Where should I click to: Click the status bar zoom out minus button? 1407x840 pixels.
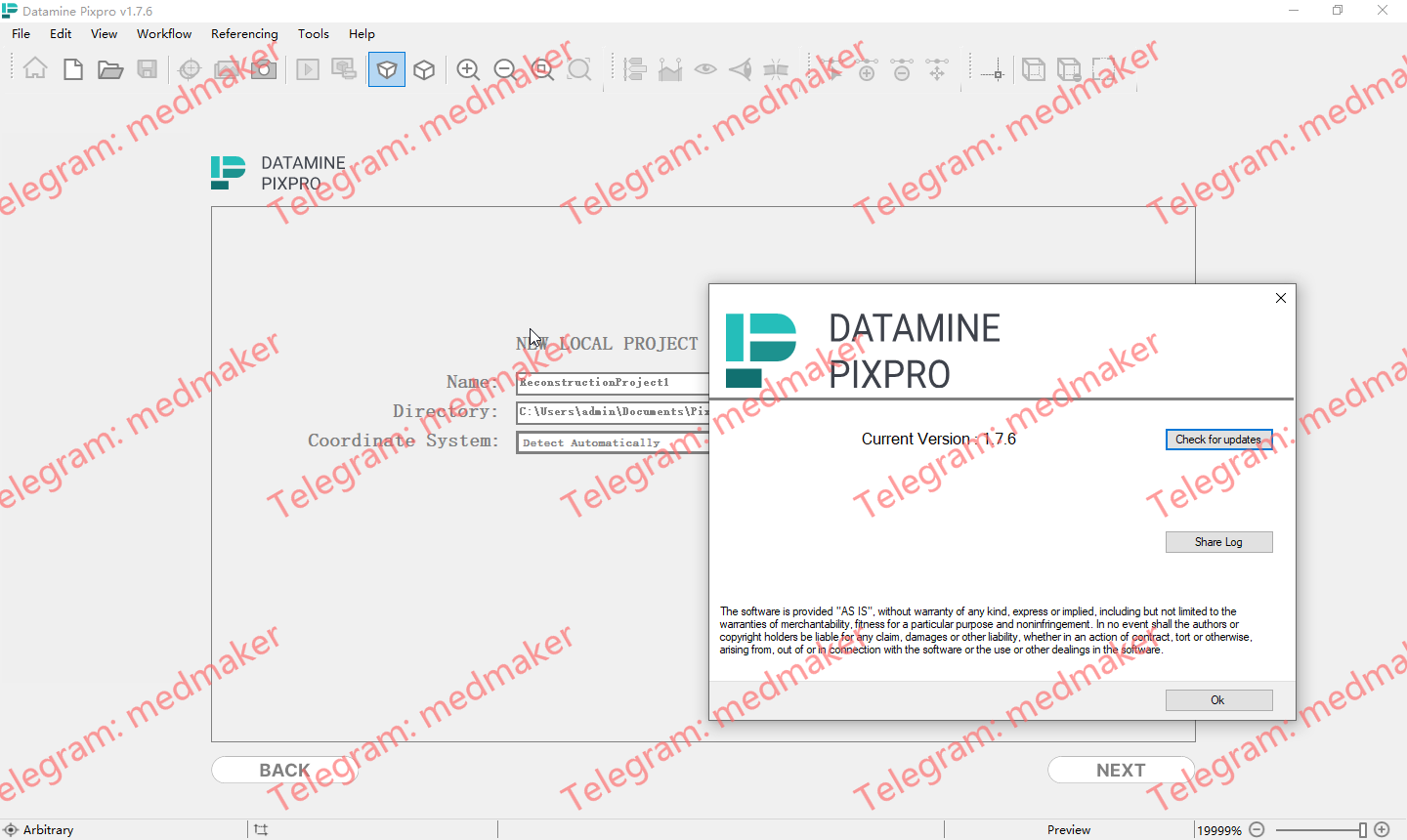[x=1258, y=829]
